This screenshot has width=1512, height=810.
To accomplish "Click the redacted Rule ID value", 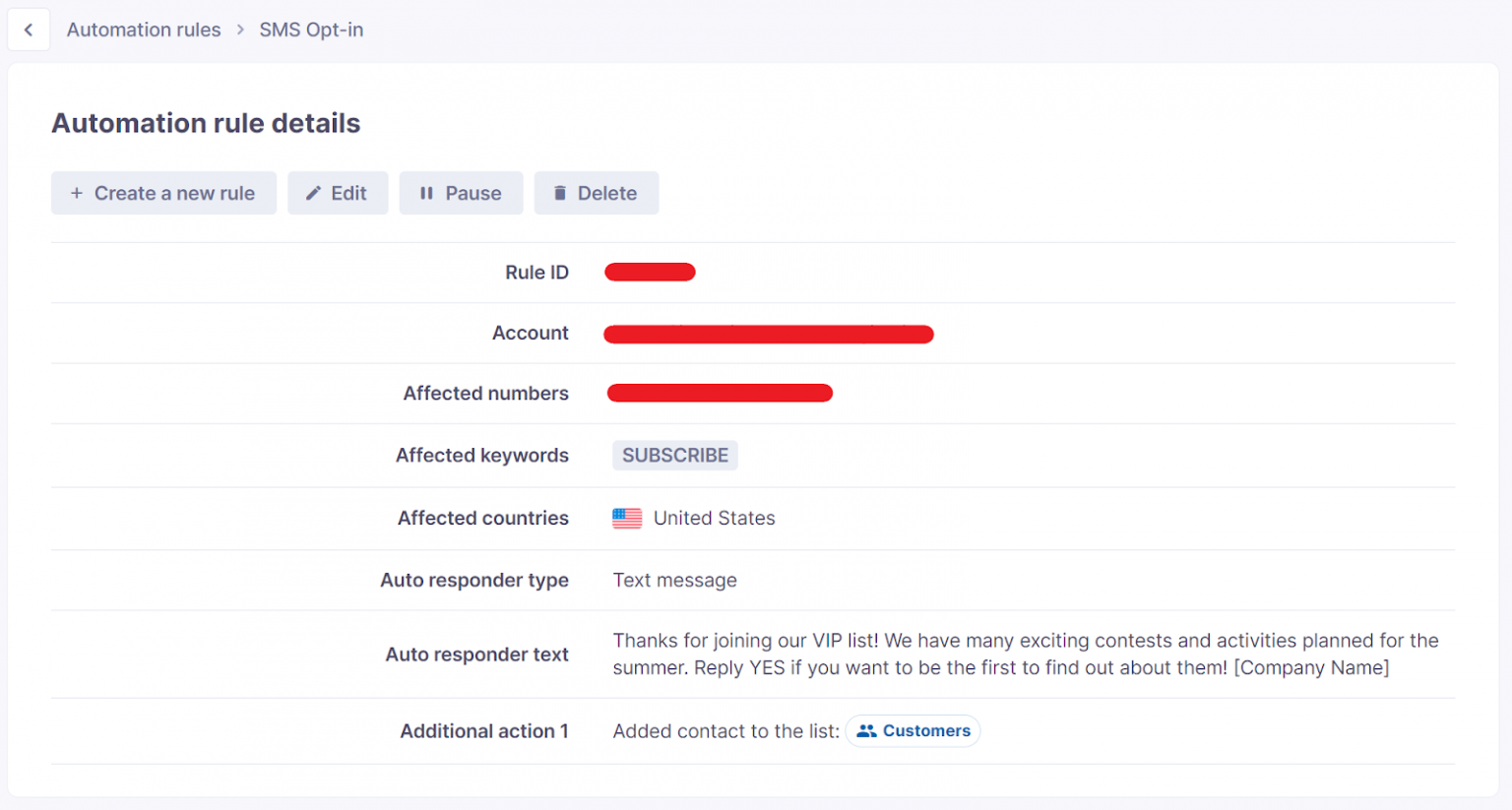I will 650,272.
